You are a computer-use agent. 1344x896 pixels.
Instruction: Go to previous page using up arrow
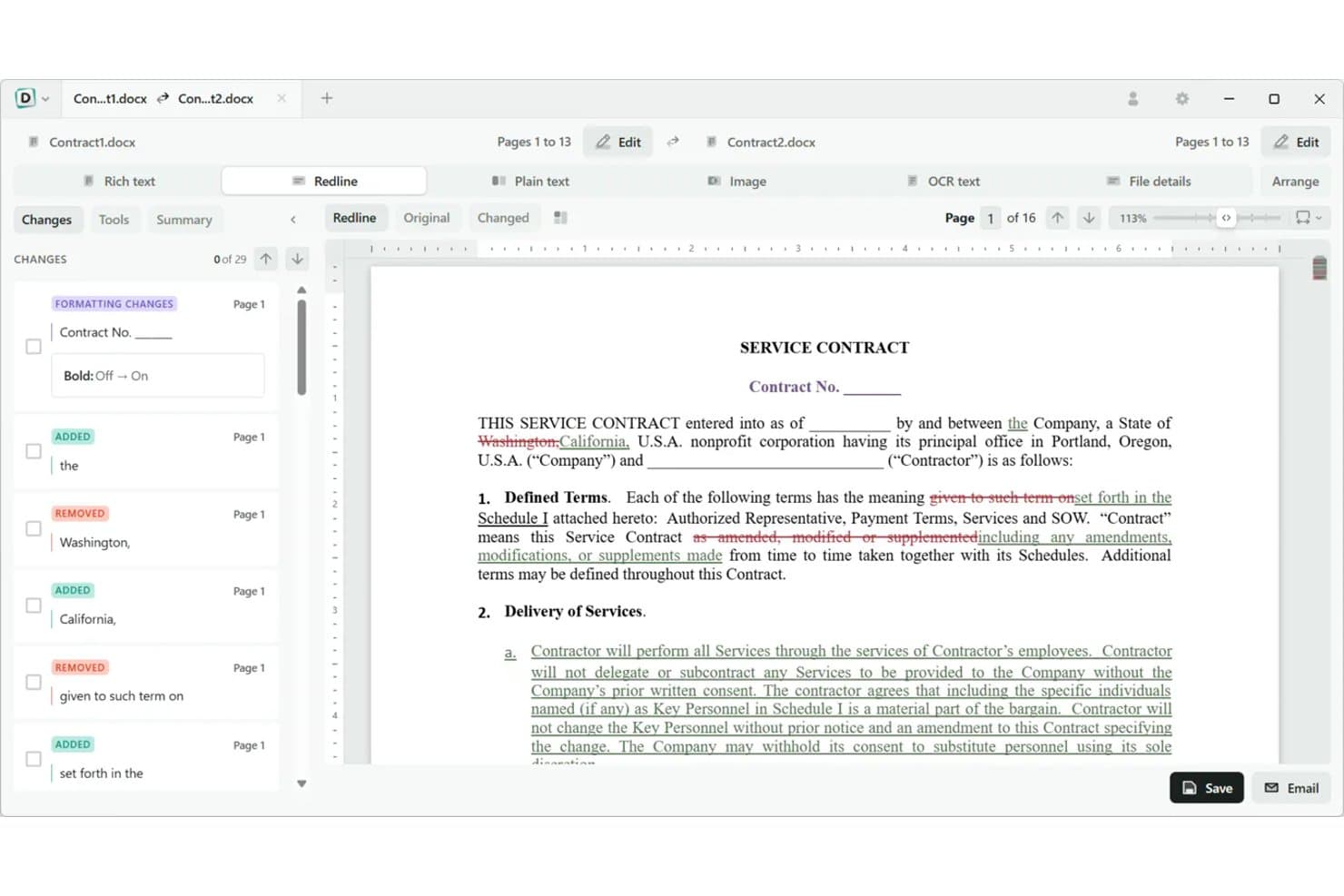(x=1057, y=218)
